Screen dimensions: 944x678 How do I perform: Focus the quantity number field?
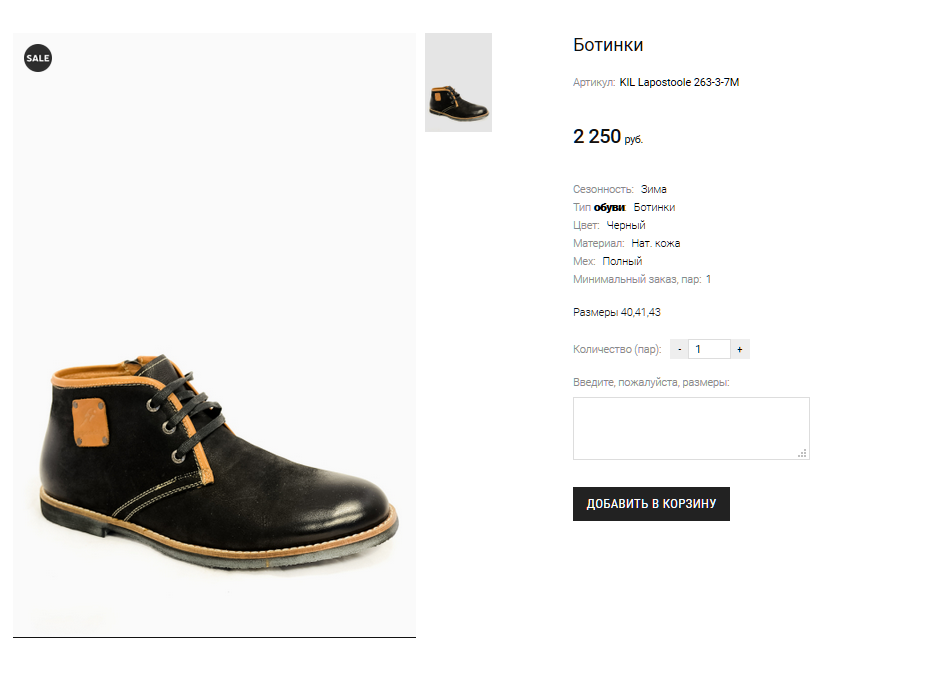click(x=709, y=349)
